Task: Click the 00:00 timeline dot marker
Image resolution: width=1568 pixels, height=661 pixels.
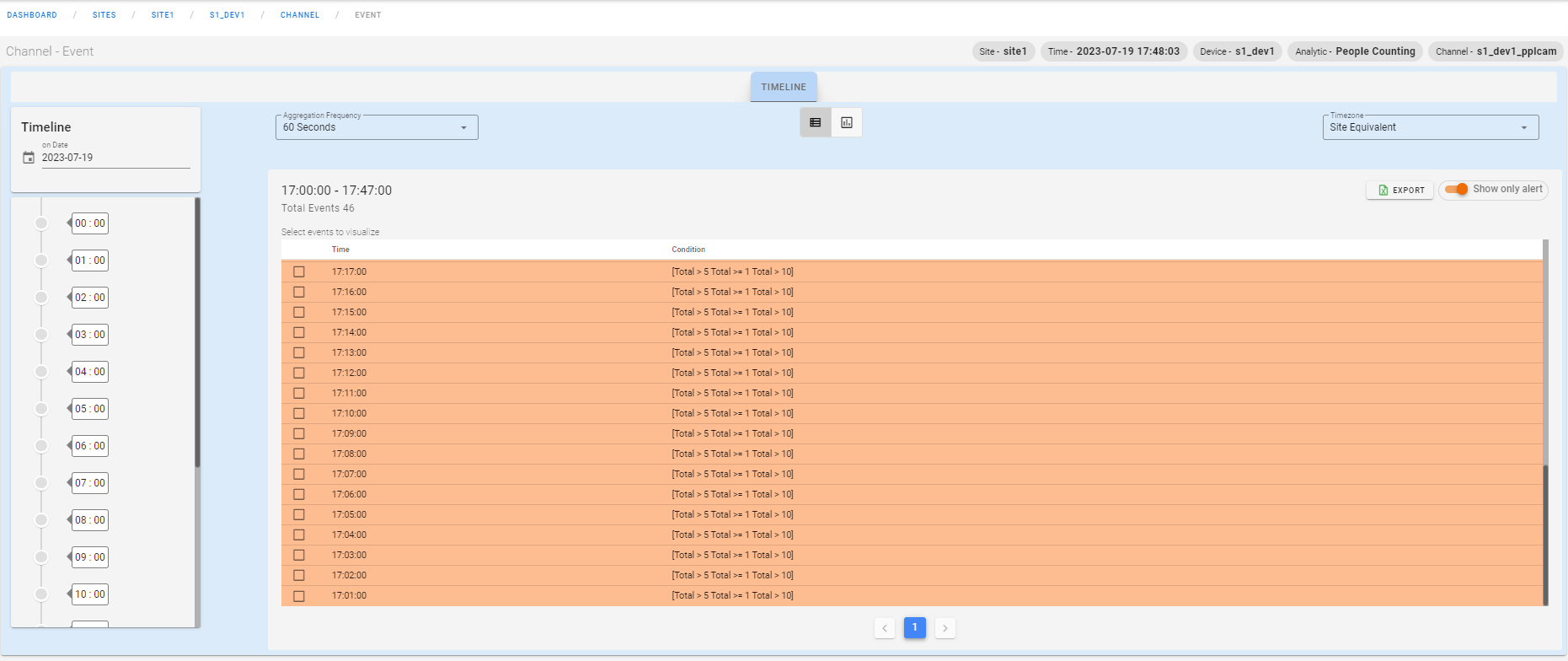Action: tap(41, 223)
